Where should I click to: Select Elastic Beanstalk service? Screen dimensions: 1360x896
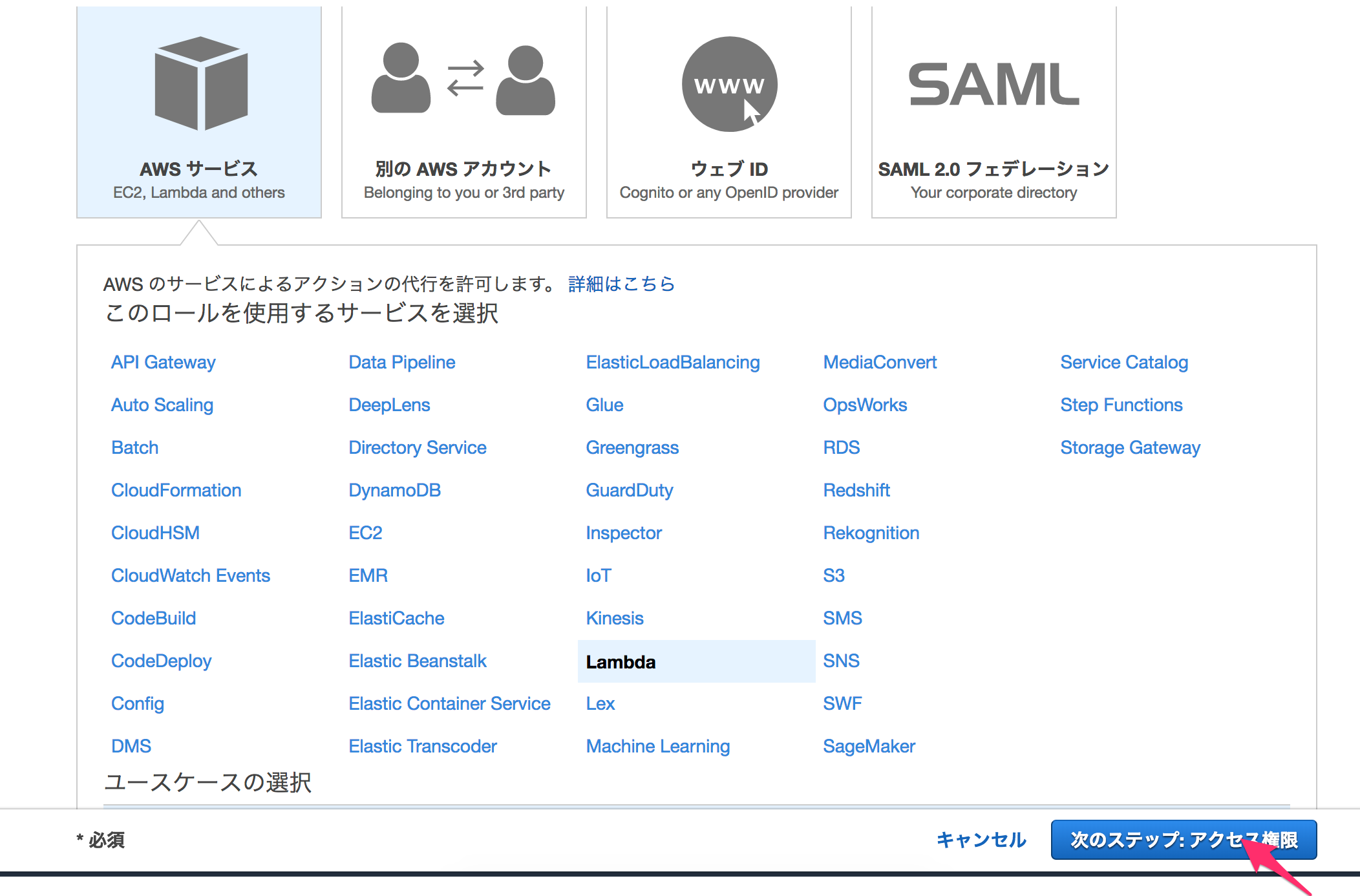coord(417,660)
